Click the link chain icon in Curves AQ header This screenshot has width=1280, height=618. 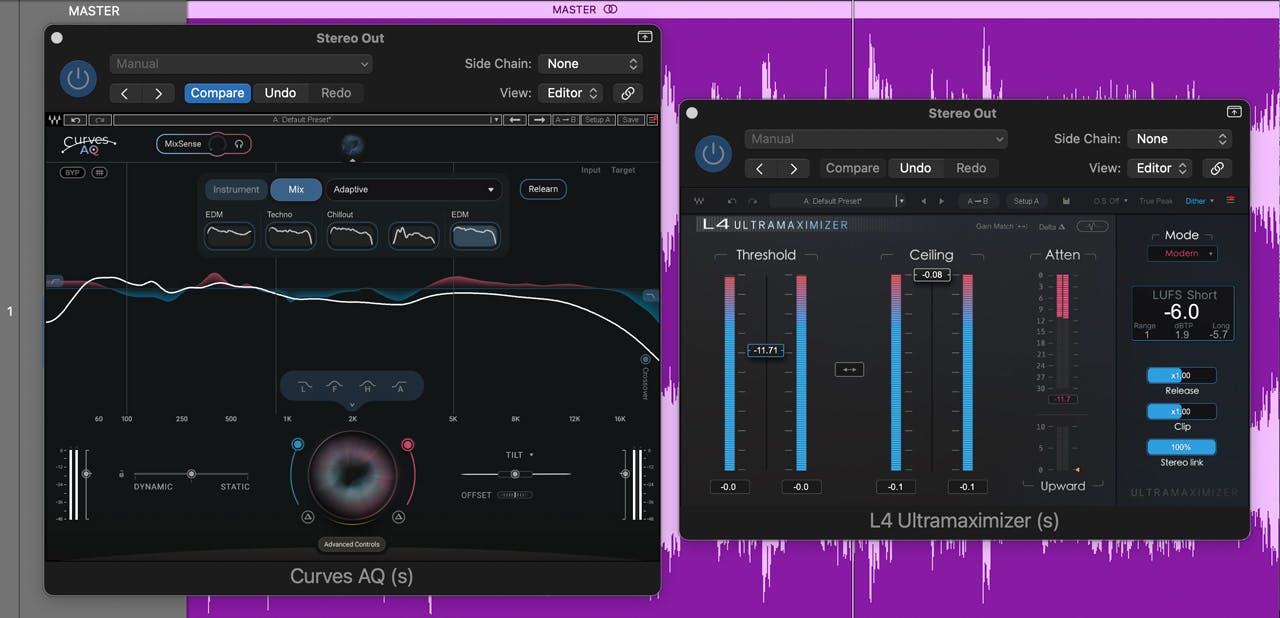pyautogui.click(x=628, y=93)
